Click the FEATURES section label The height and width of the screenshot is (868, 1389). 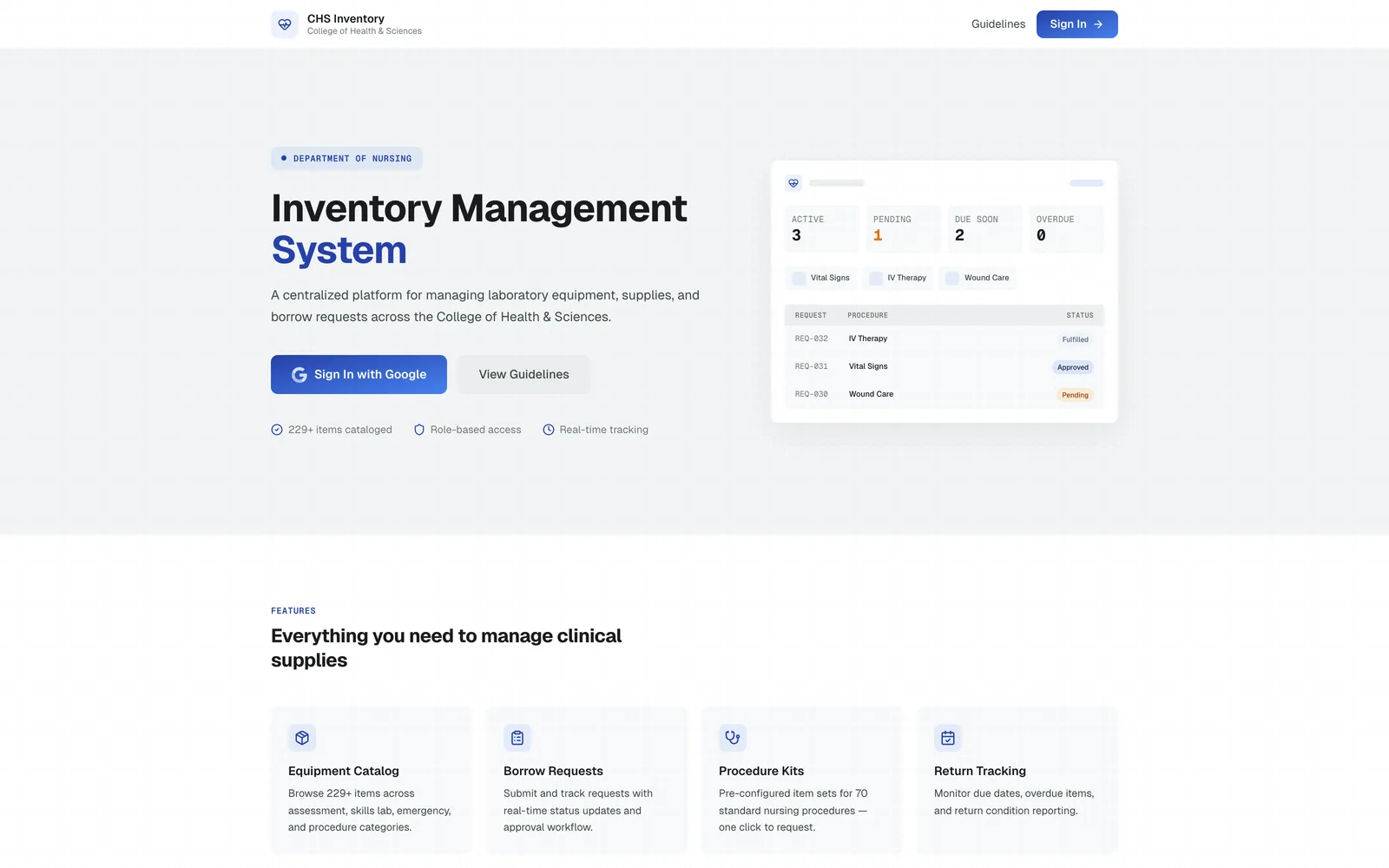coord(293,611)
